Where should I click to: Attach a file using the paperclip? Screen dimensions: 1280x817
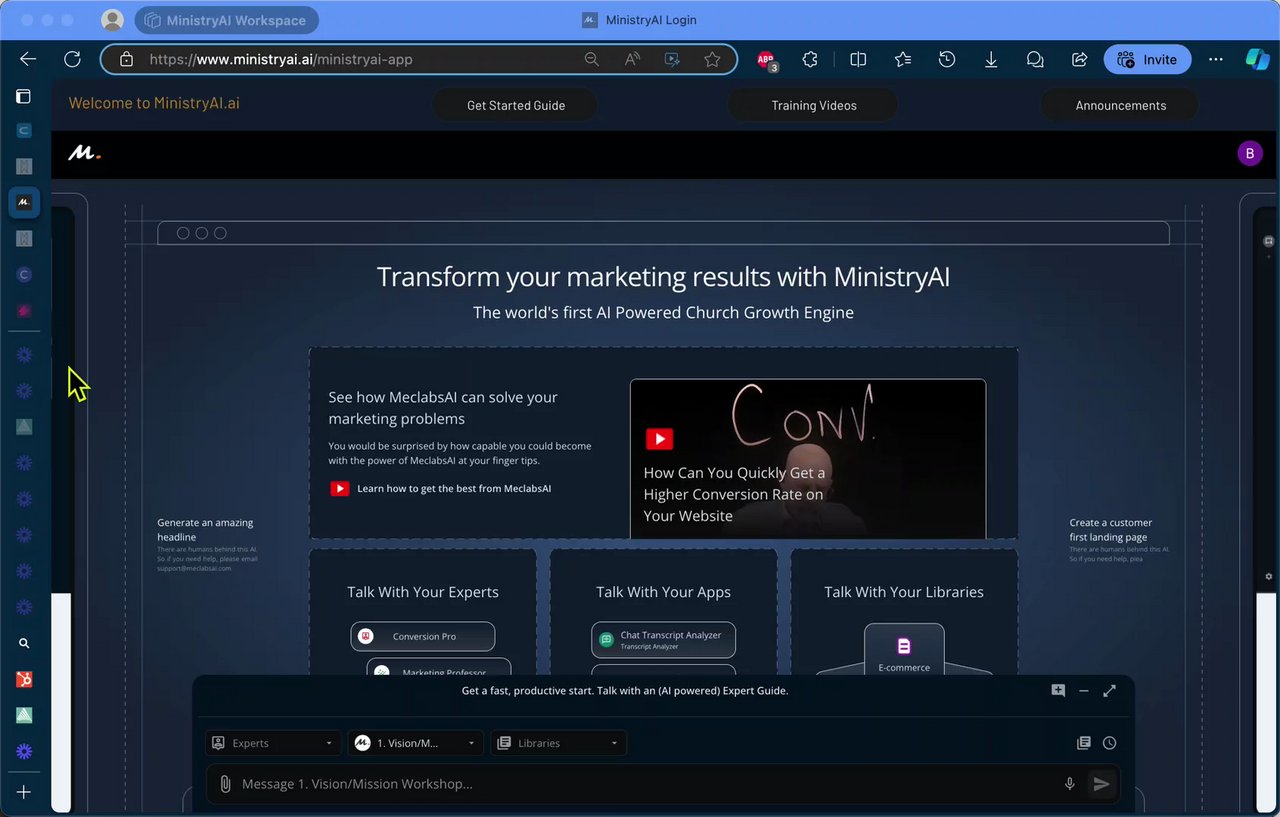coord(225,784)
